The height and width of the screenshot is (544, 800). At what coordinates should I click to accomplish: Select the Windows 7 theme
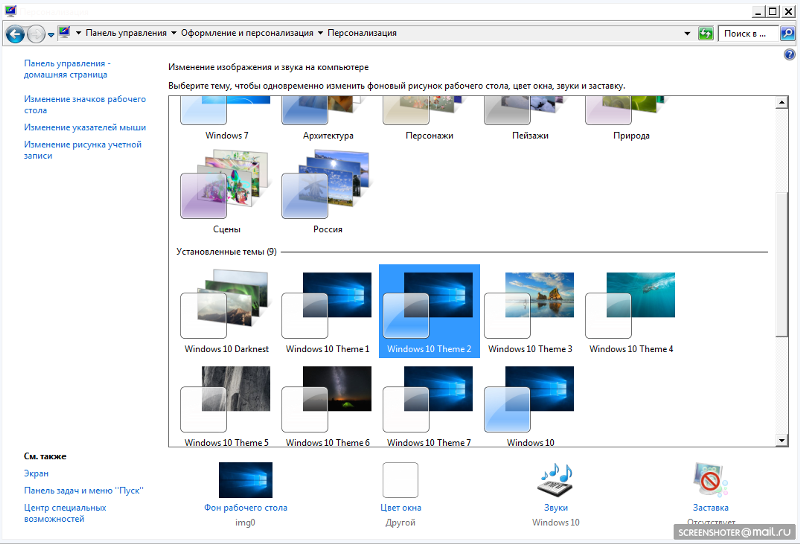[227, 118]
